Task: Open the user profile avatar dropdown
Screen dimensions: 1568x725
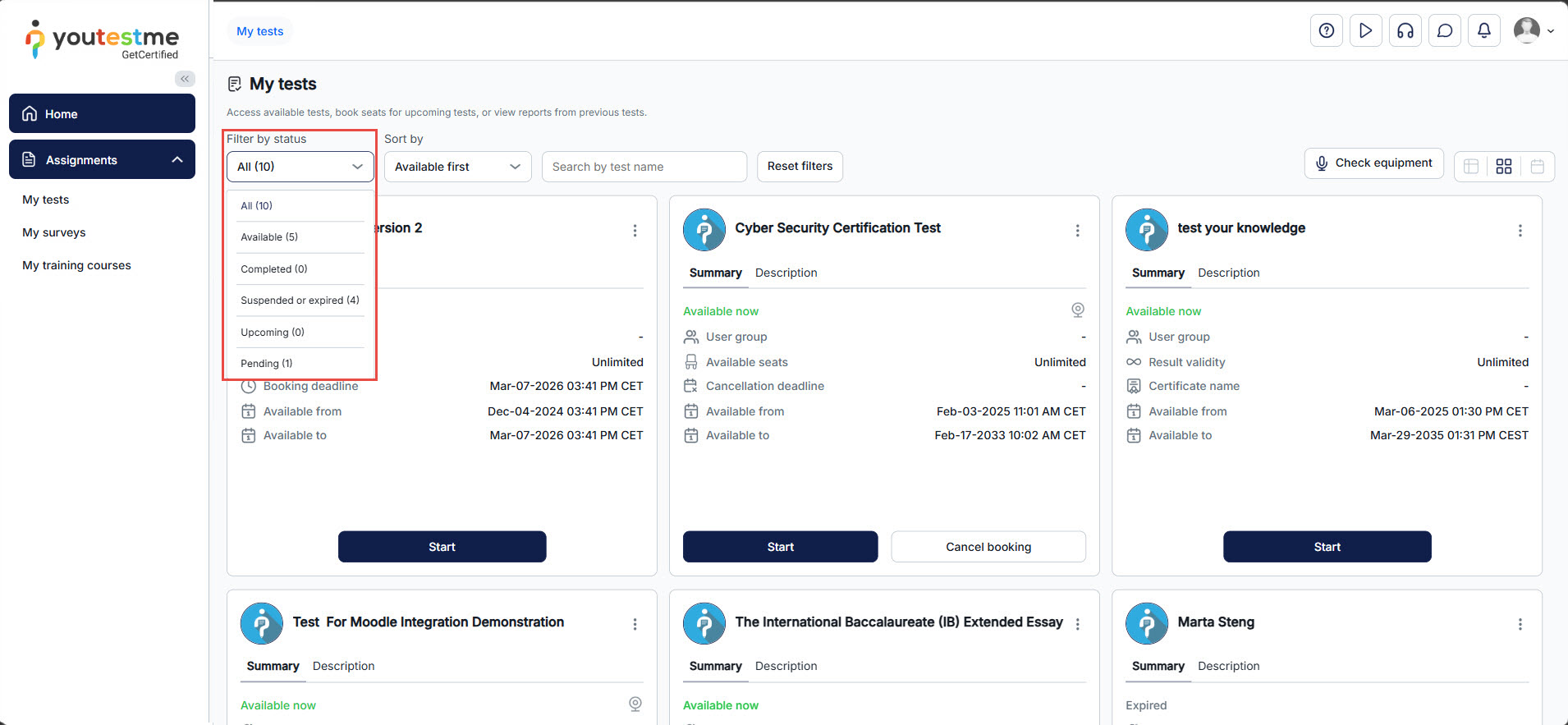Action: click(x=1533, y=31)
